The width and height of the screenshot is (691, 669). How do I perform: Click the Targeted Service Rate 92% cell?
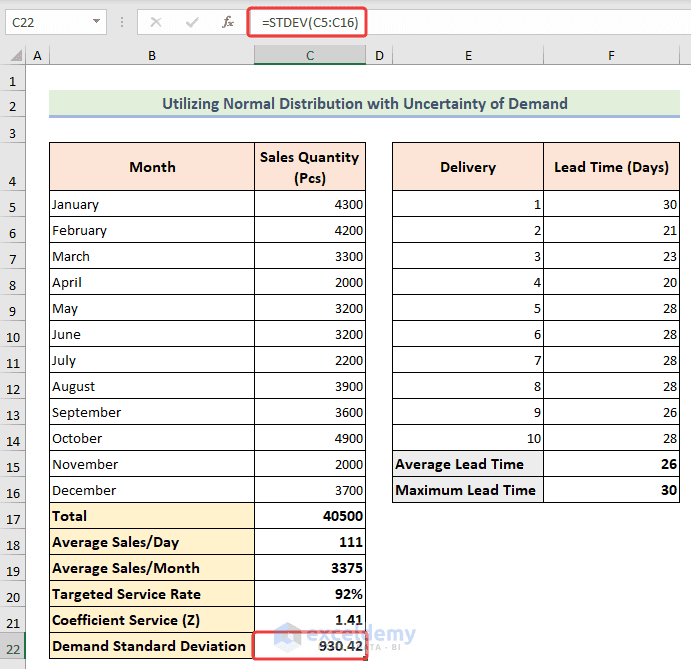click(x=310, y=594)
